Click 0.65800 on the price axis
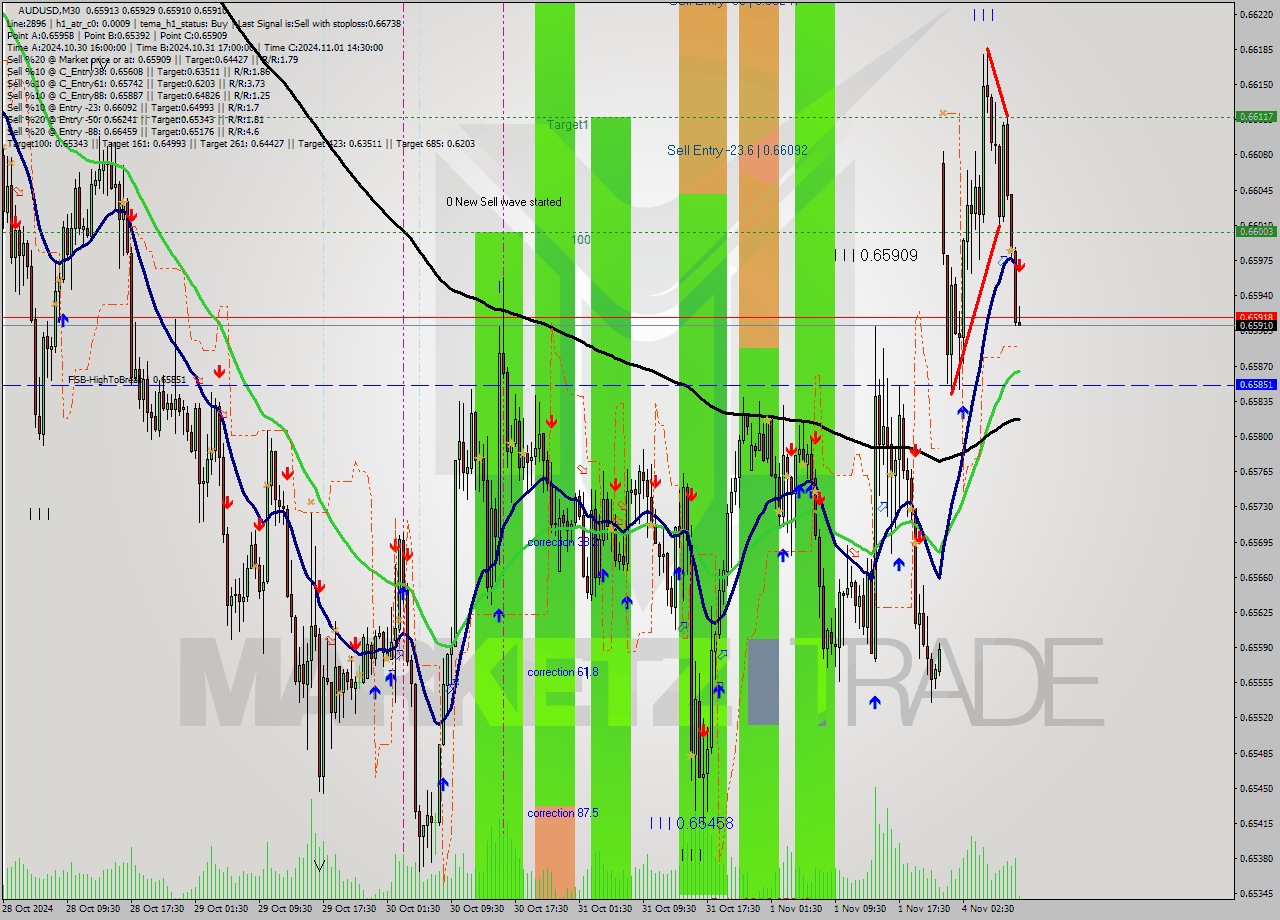1280x920 pixels. 1256,436
